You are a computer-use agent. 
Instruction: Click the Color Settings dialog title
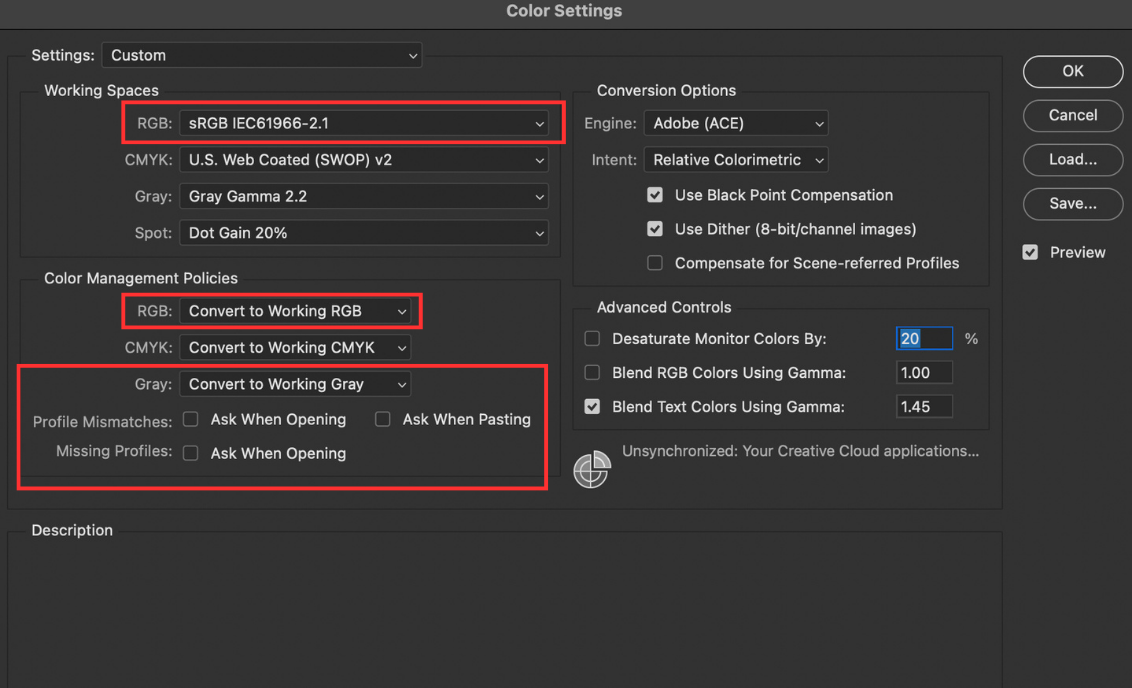(564, 11)
